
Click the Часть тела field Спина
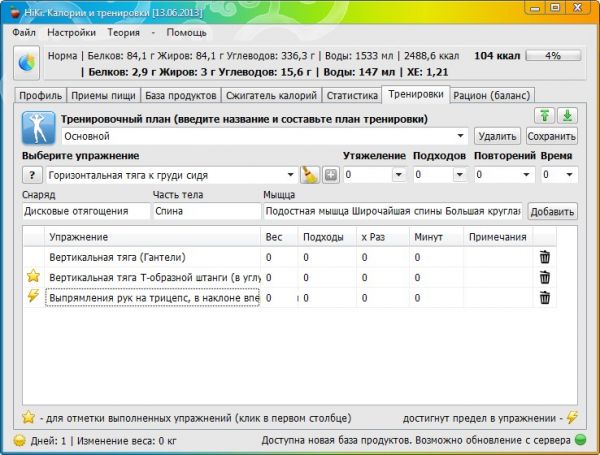tap(207, 211)
